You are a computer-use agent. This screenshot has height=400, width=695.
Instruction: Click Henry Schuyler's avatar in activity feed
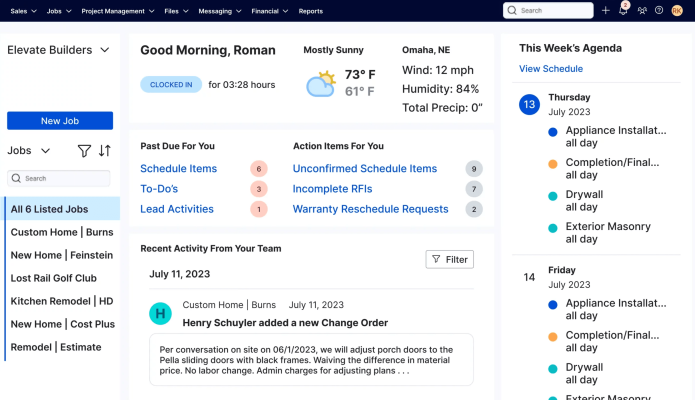click(160, 314)
